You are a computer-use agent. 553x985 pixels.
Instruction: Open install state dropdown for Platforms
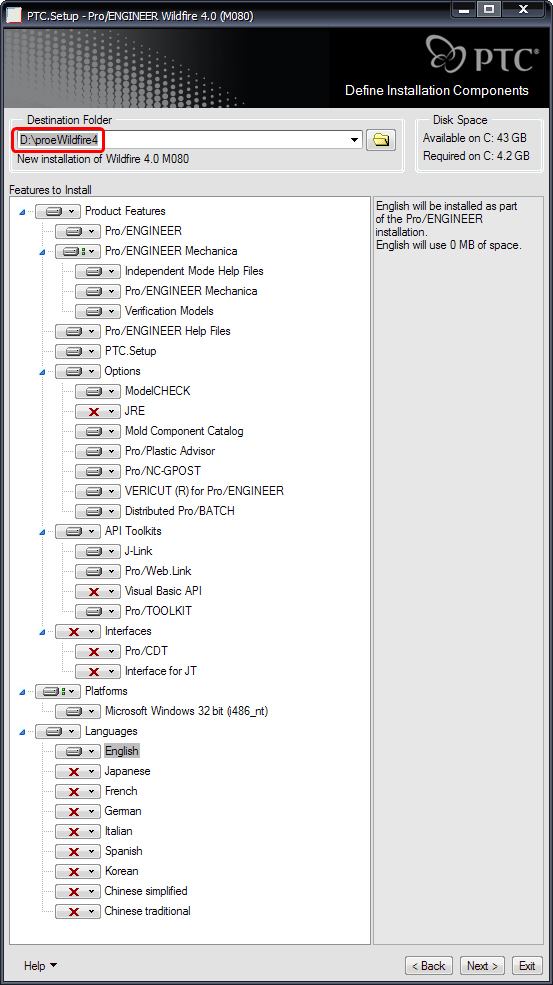(x=72, y=692)
